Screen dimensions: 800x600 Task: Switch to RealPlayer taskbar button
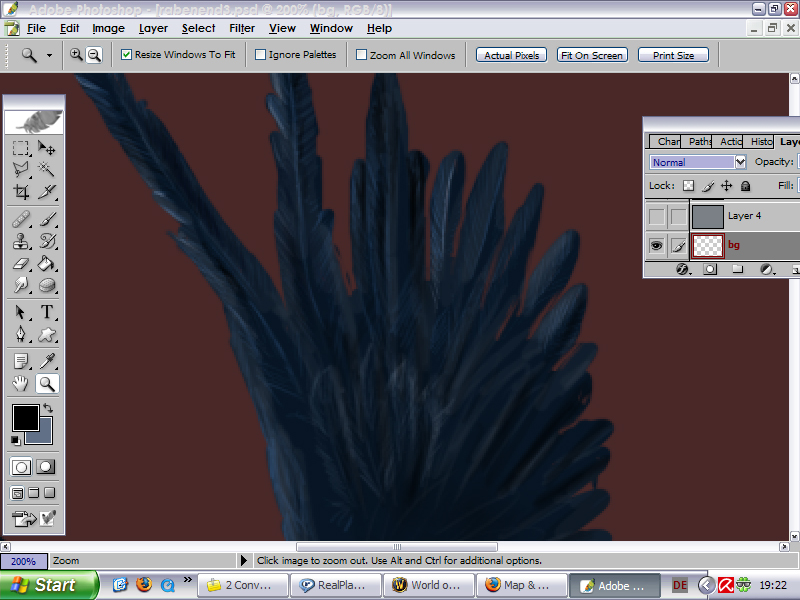click(335, 585)
